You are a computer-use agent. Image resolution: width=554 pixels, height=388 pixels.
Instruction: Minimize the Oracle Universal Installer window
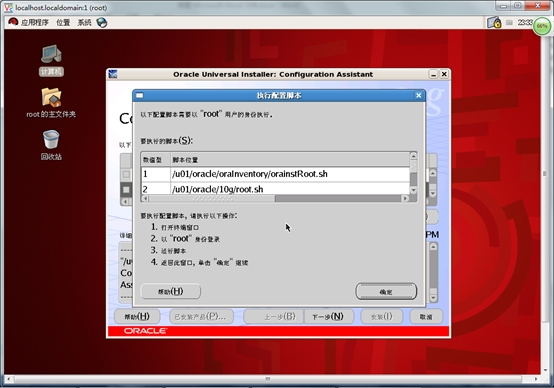pos(433,74)
